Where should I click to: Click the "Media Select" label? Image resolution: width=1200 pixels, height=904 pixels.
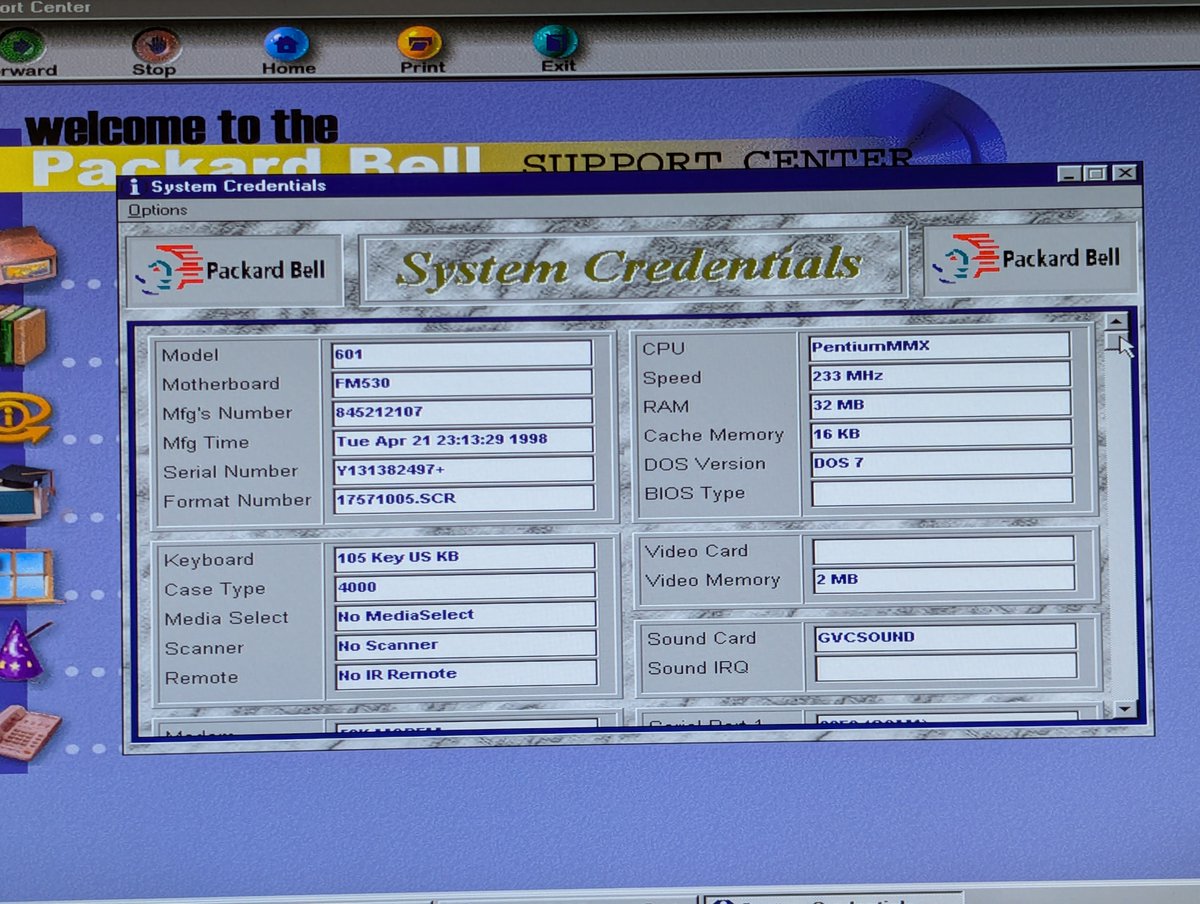coord(226,618)
